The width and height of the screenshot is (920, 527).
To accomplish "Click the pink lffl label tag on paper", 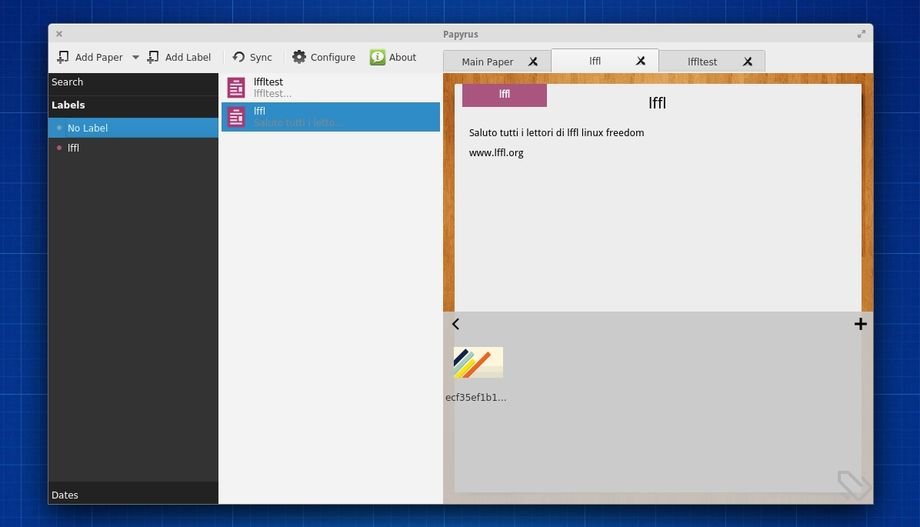I will [504, 95].
